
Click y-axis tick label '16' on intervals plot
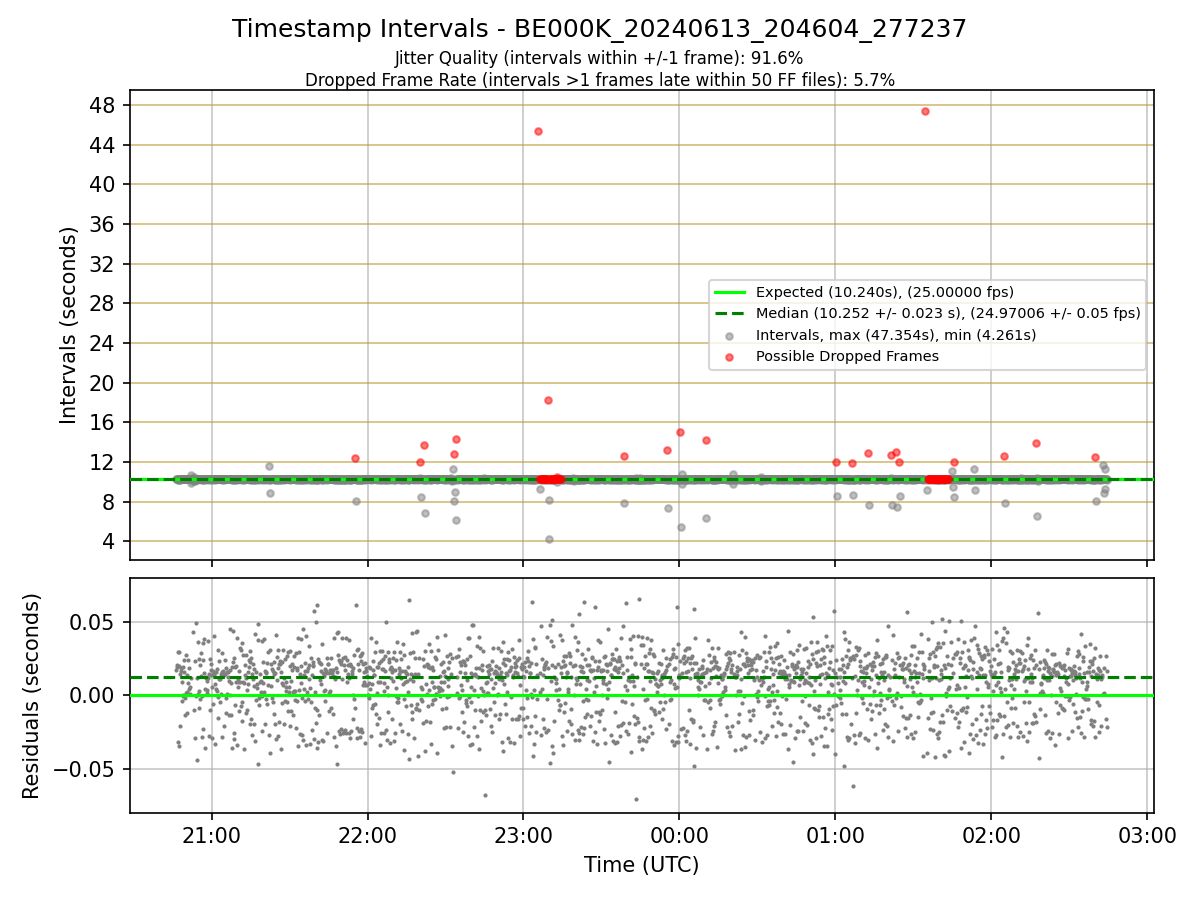tap(104, 422)
